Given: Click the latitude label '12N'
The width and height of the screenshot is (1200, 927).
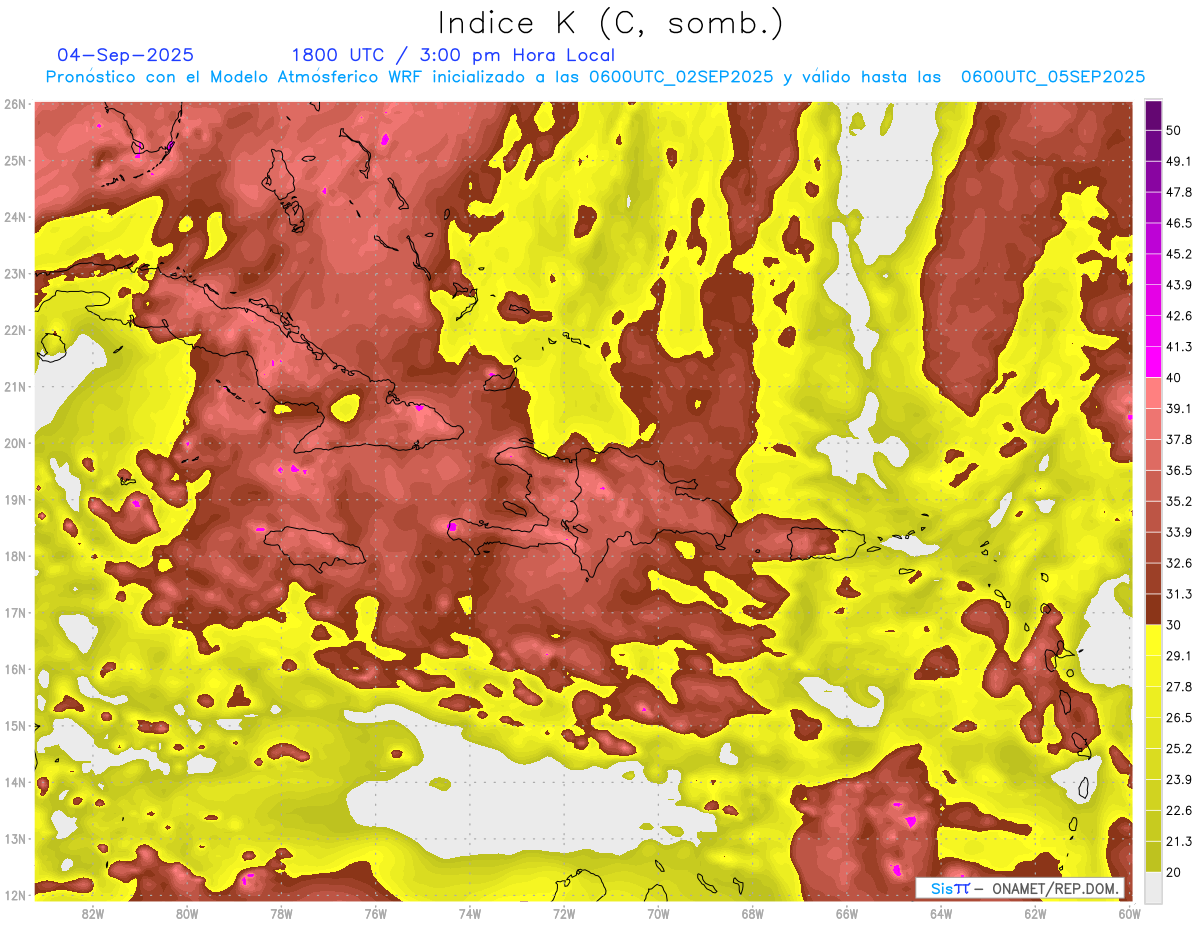Looking at the screenshot, I should tap(15, 895).
